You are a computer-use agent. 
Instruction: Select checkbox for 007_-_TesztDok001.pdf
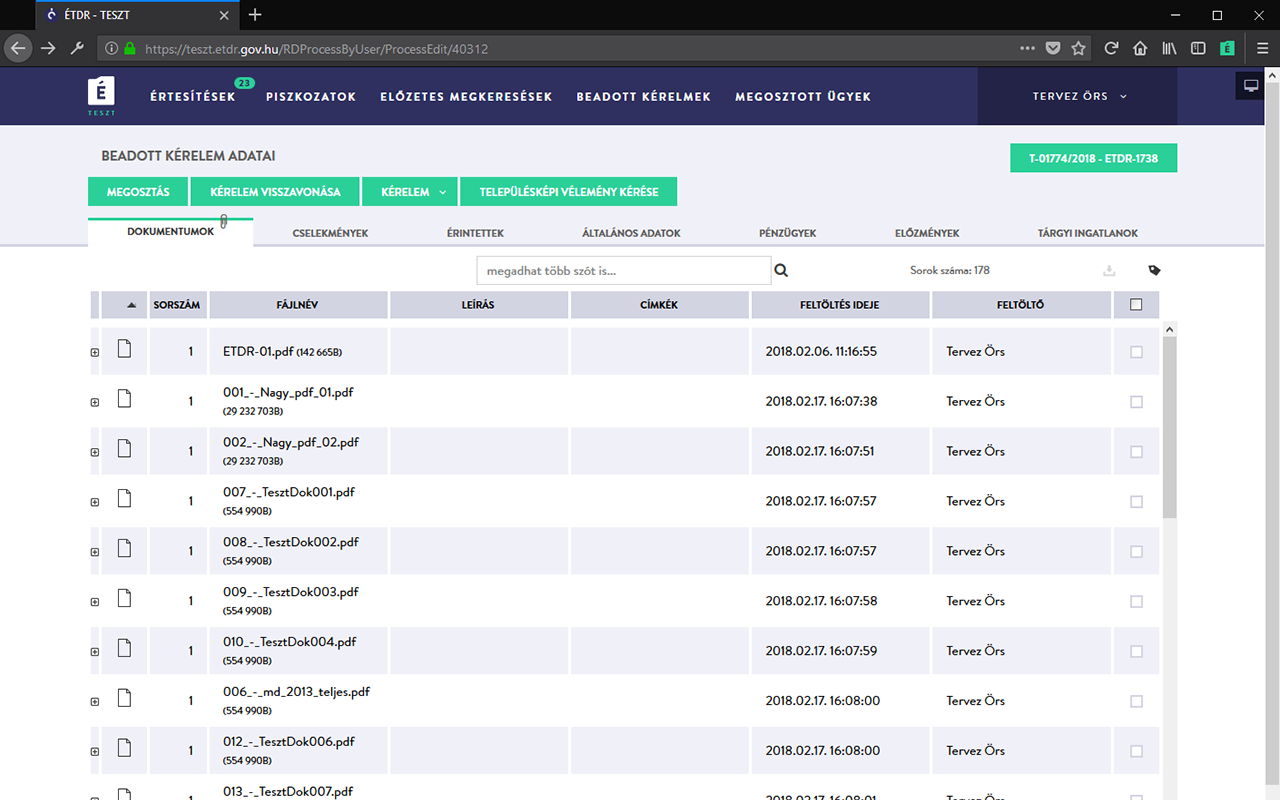pyautogui.click(x=1136, y=502)
